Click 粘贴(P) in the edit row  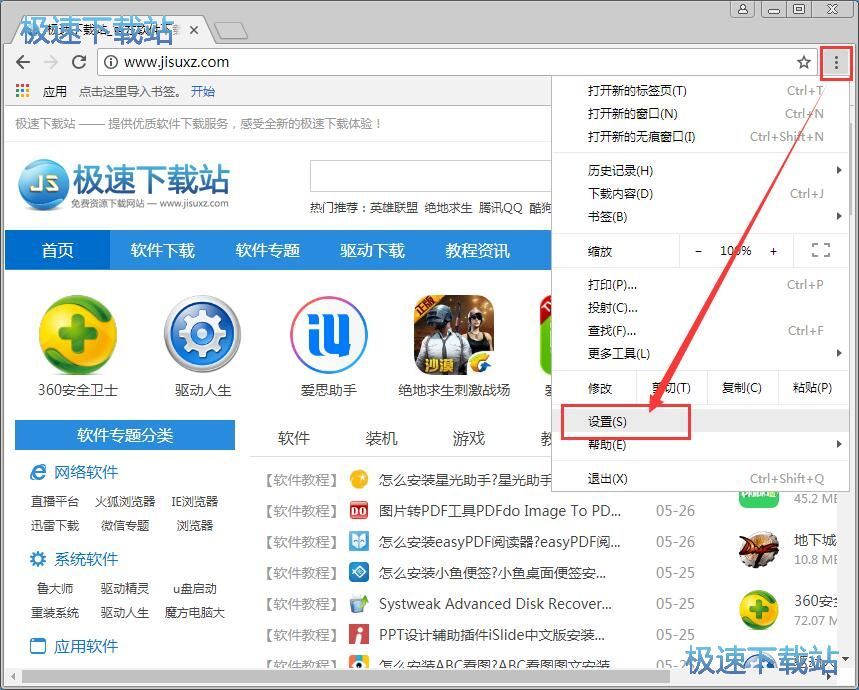[812, 388]
